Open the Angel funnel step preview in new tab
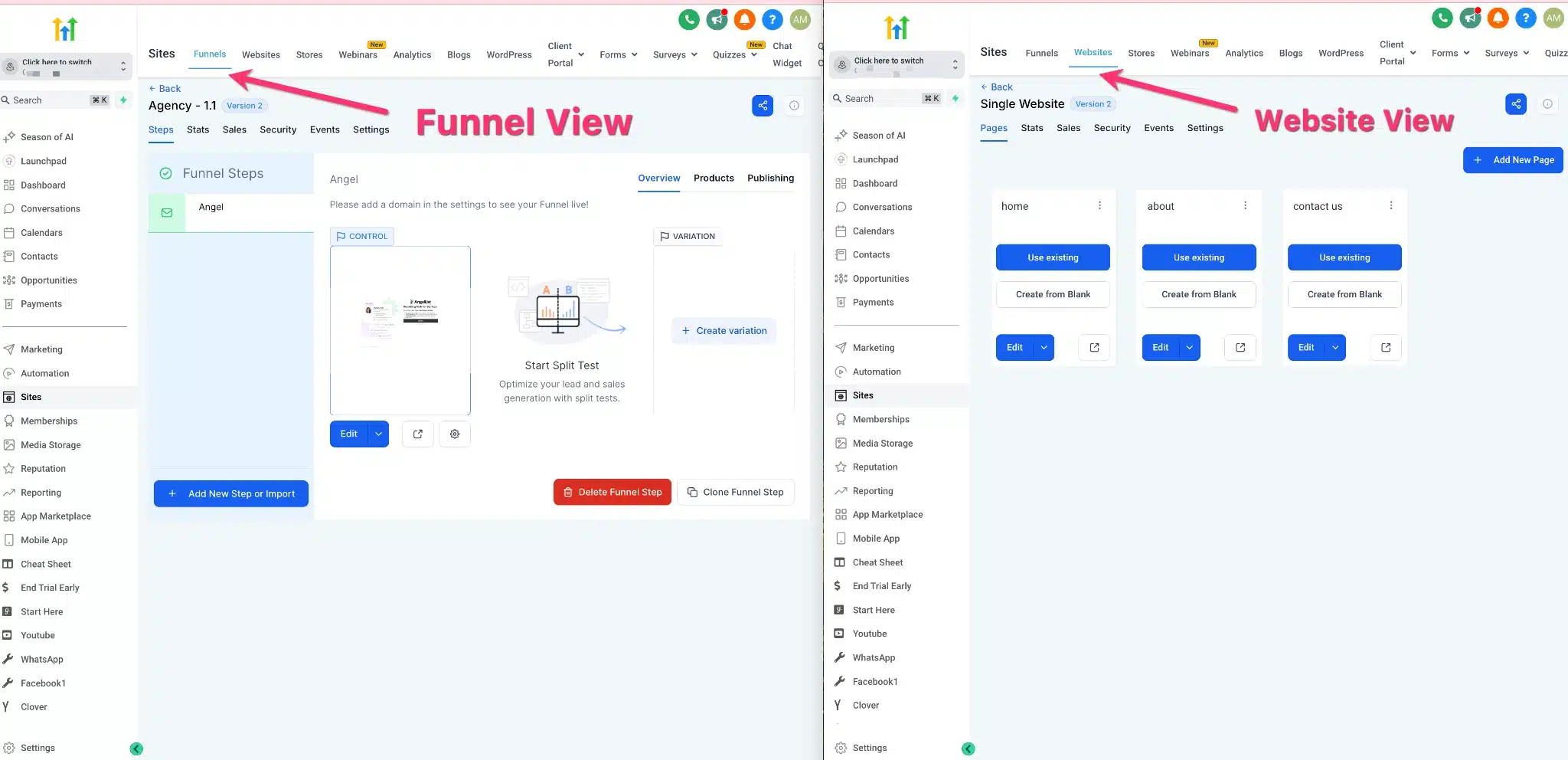Screen dimensions: 1568x760 pyautogui.click(x=418, y=434)
